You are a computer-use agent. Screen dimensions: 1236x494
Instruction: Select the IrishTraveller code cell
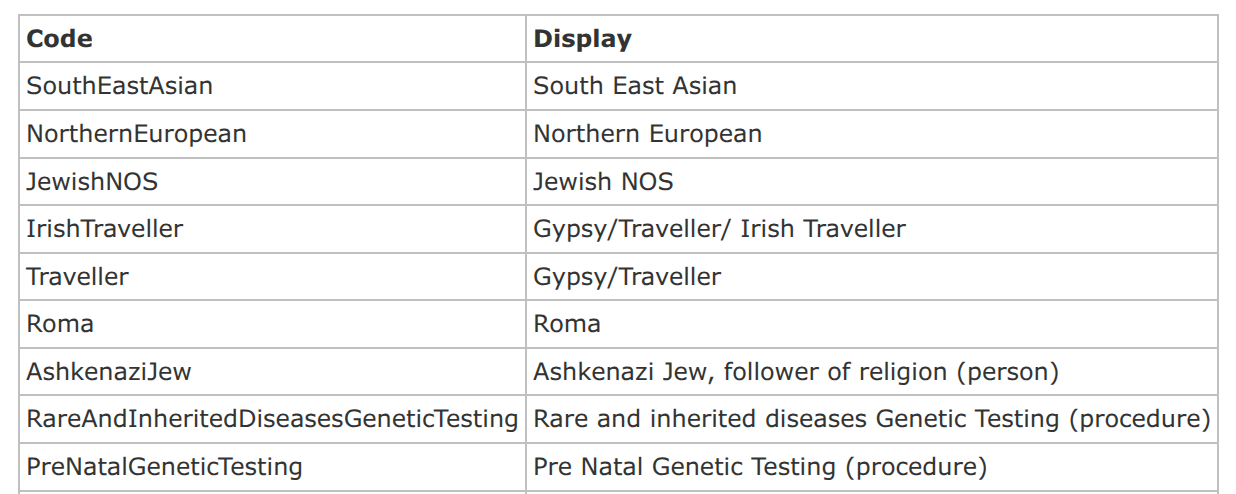coord(105,229)
